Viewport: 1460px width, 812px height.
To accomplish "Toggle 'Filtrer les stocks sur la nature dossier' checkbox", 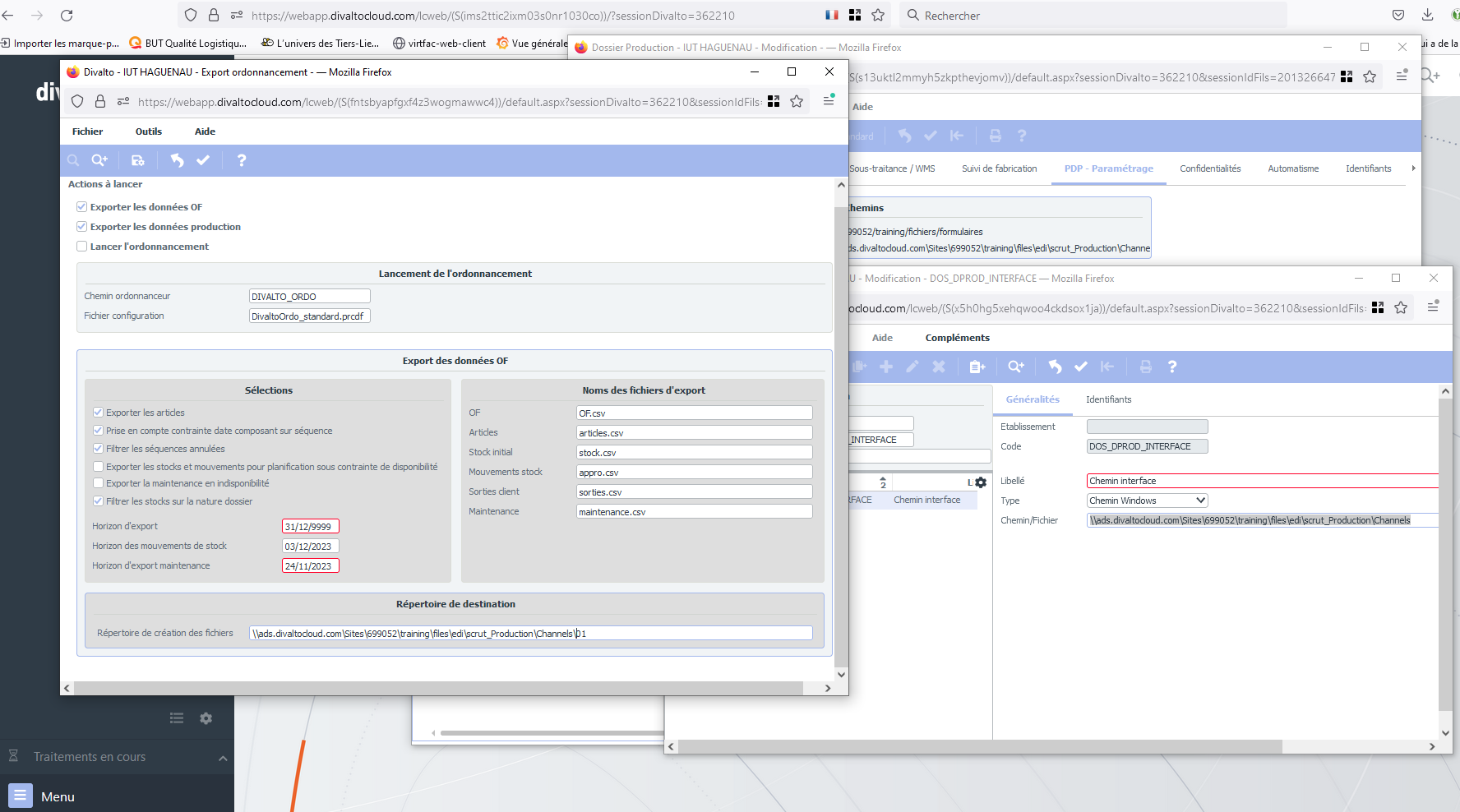I will pos(98,501).
